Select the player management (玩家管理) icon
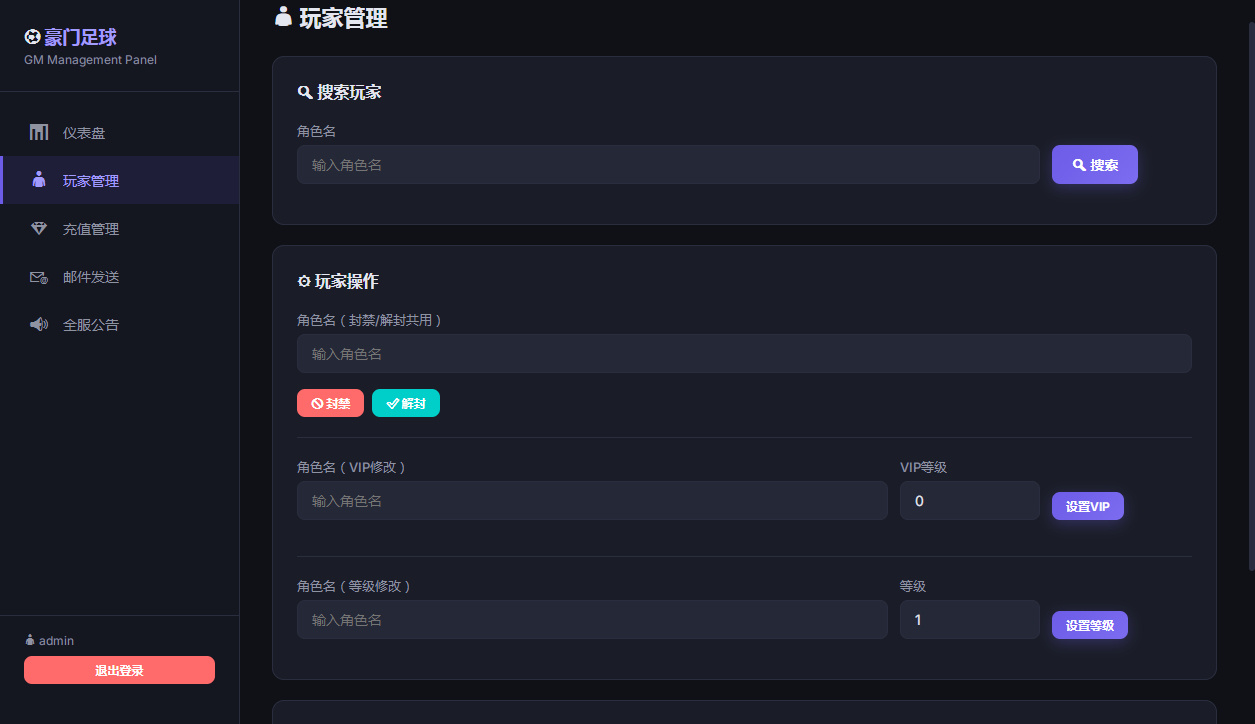This screenshot has height=724, width=1255. coord(38,180)
